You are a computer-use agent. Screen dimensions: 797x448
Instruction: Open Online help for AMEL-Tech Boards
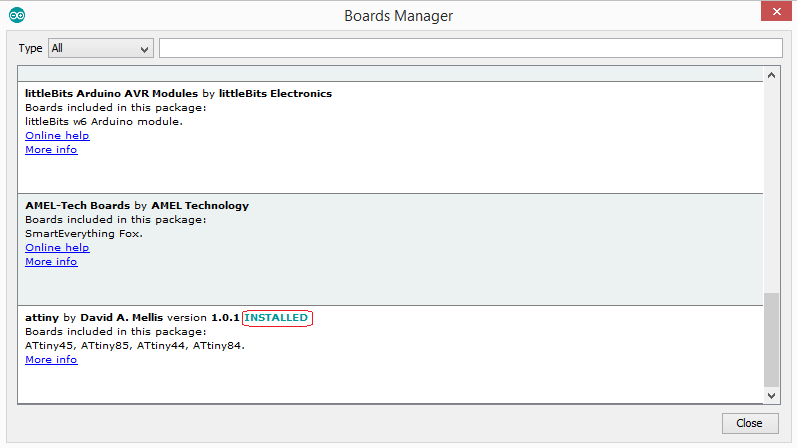57,248
